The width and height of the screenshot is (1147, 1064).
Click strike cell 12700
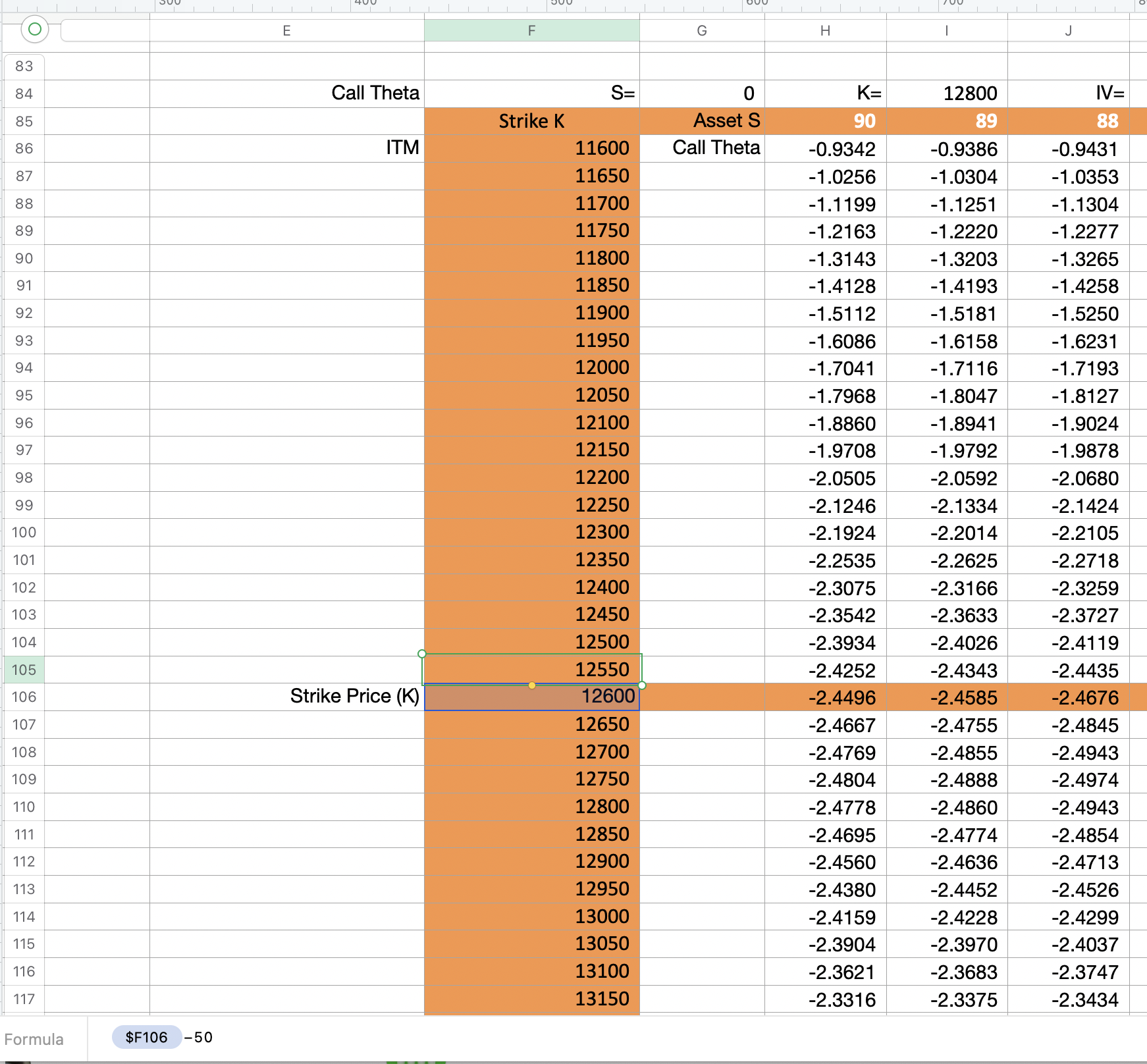pos(532,752)
